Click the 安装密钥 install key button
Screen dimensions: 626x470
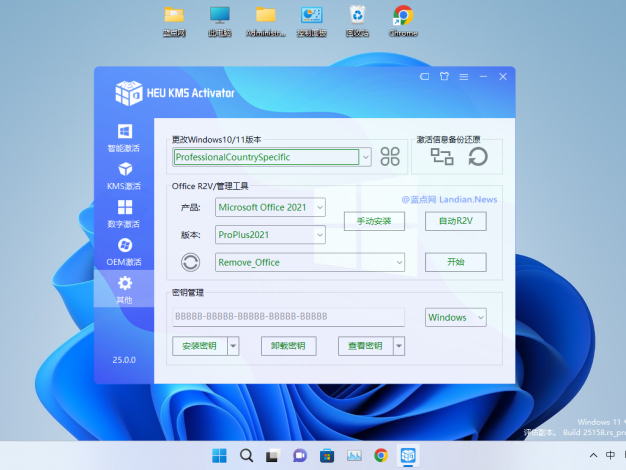pos(200,346)
